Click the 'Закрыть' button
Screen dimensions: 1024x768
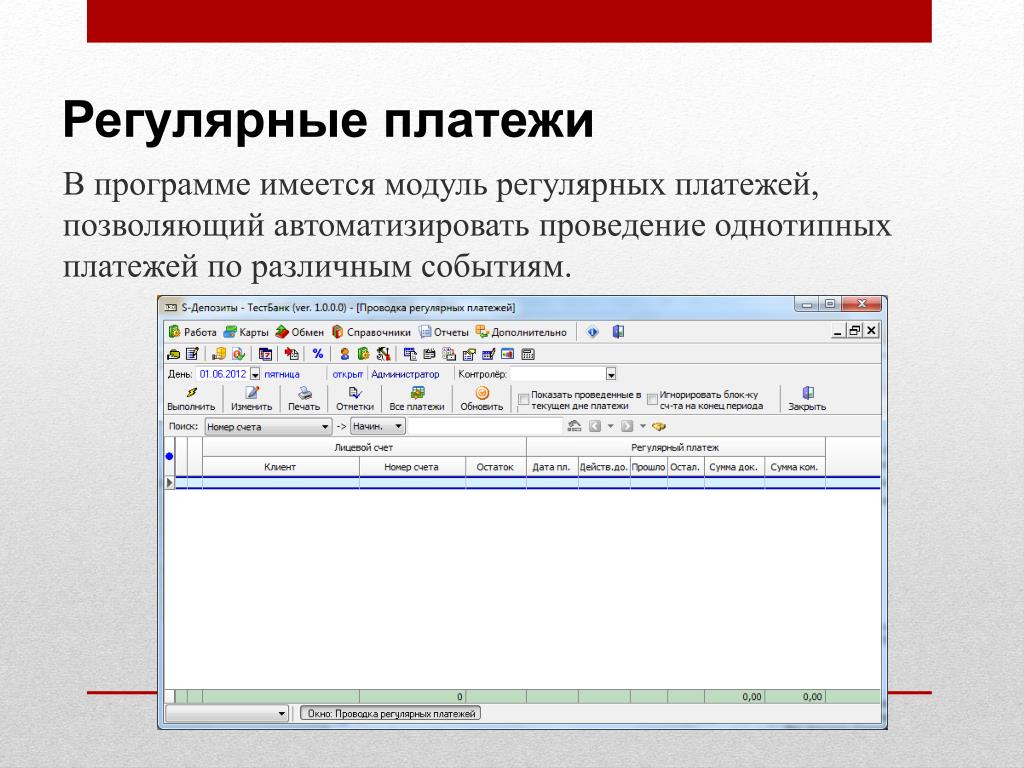point(807,398)
